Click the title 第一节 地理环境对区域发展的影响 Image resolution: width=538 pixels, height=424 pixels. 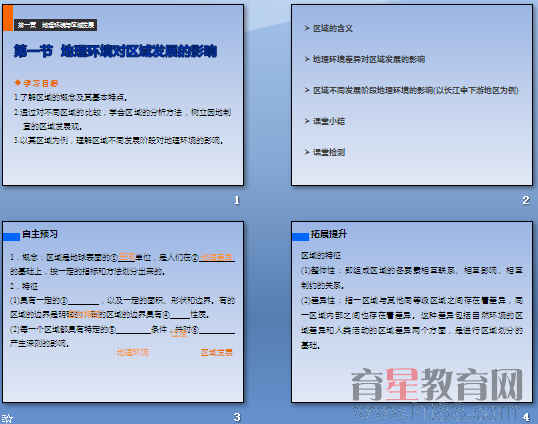coord(116,51)
